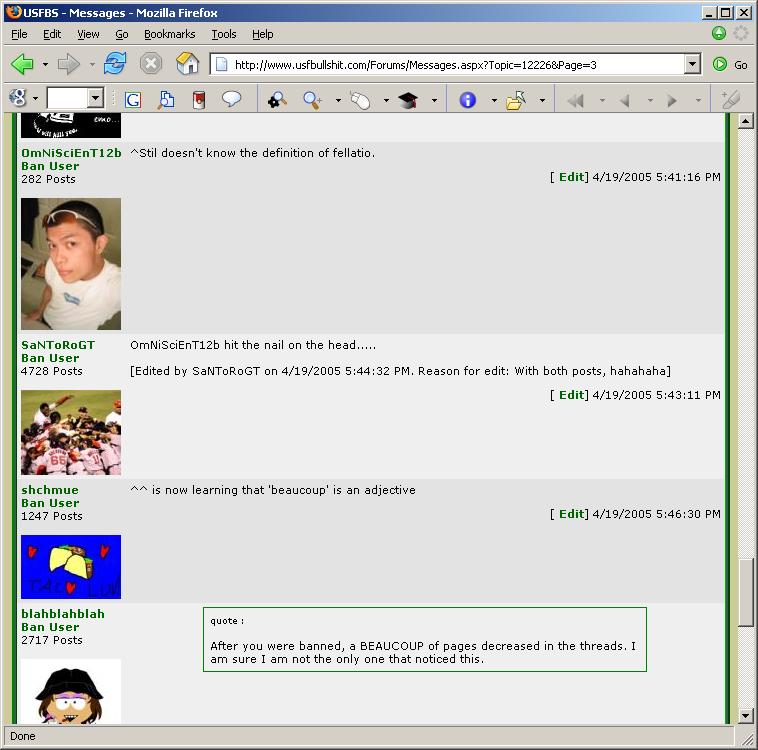The width and height of the screenshot is (758, 750).
Task: Click the grey Forward arrow
Action: [x=69, y=64]
